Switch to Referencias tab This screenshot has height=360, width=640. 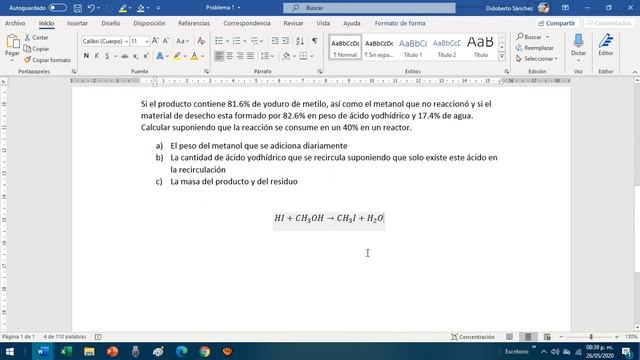click(x=194, y=23)
